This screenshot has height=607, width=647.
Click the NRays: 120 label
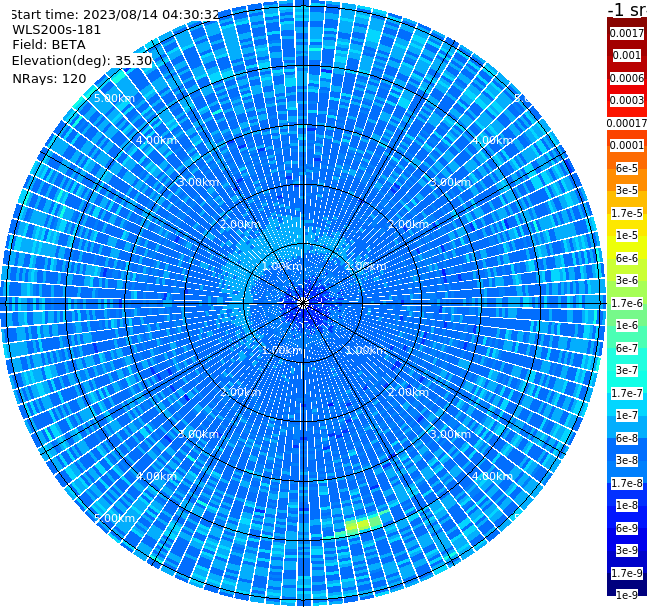tap(49, 78)
